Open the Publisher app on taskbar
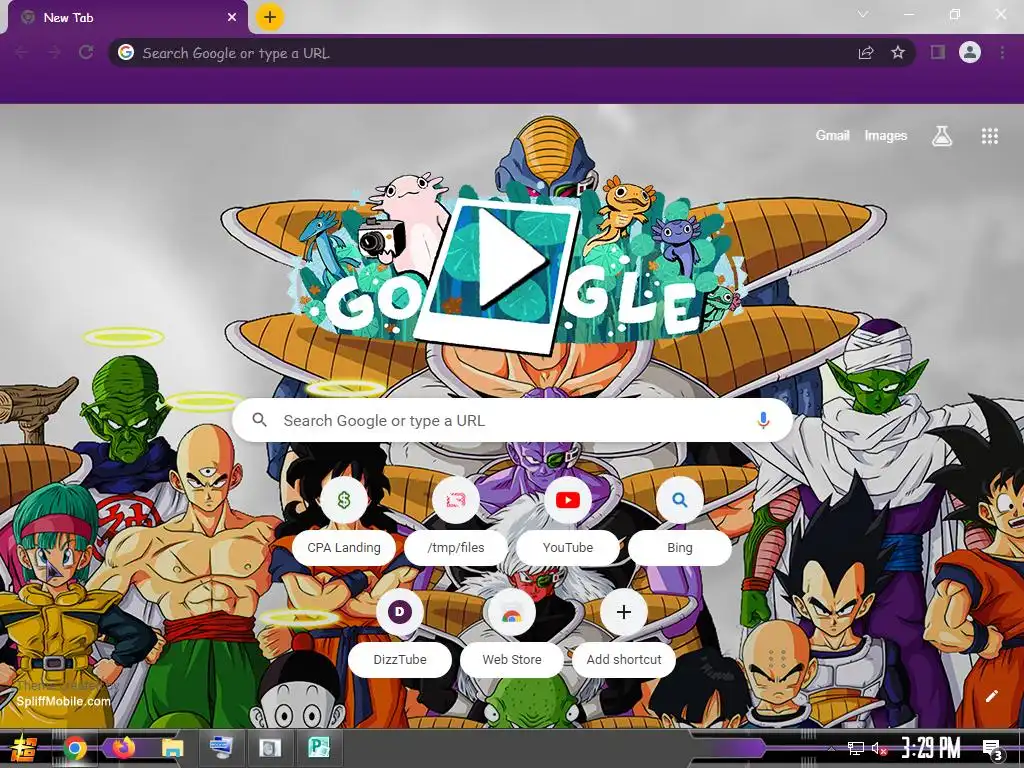This screenshot has width=1024, height=768. (318, 747)
